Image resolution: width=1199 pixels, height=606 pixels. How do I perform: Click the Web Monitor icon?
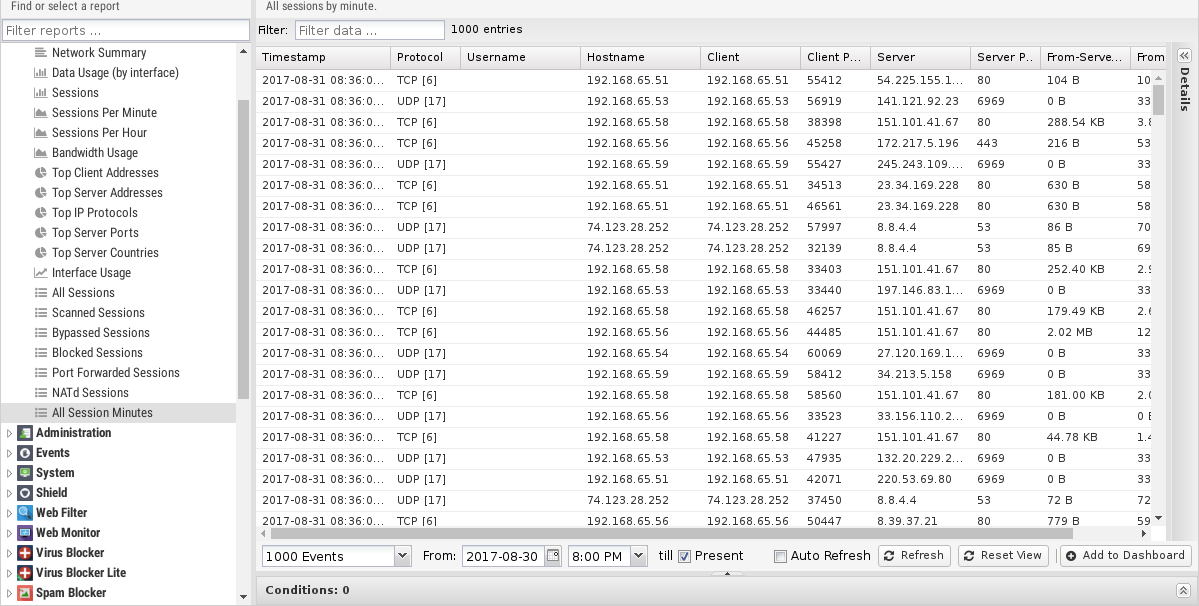26,533
